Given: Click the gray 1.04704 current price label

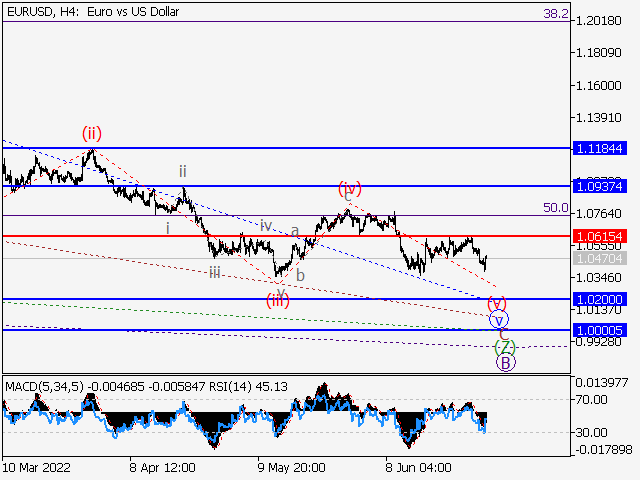Looking at the screenshot, I should [600, 258].
